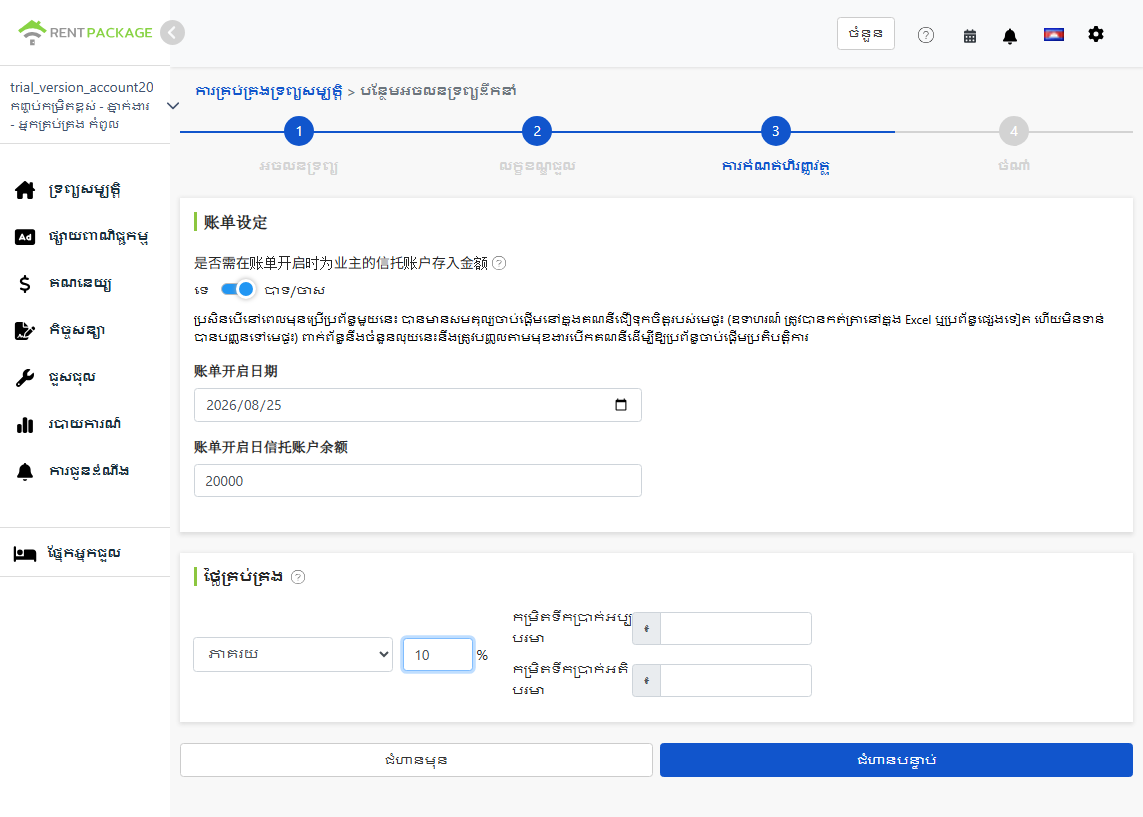Change language via Cambodia flag icon
This screenshot has height=817, width=1143.
tap(1054, 34)
